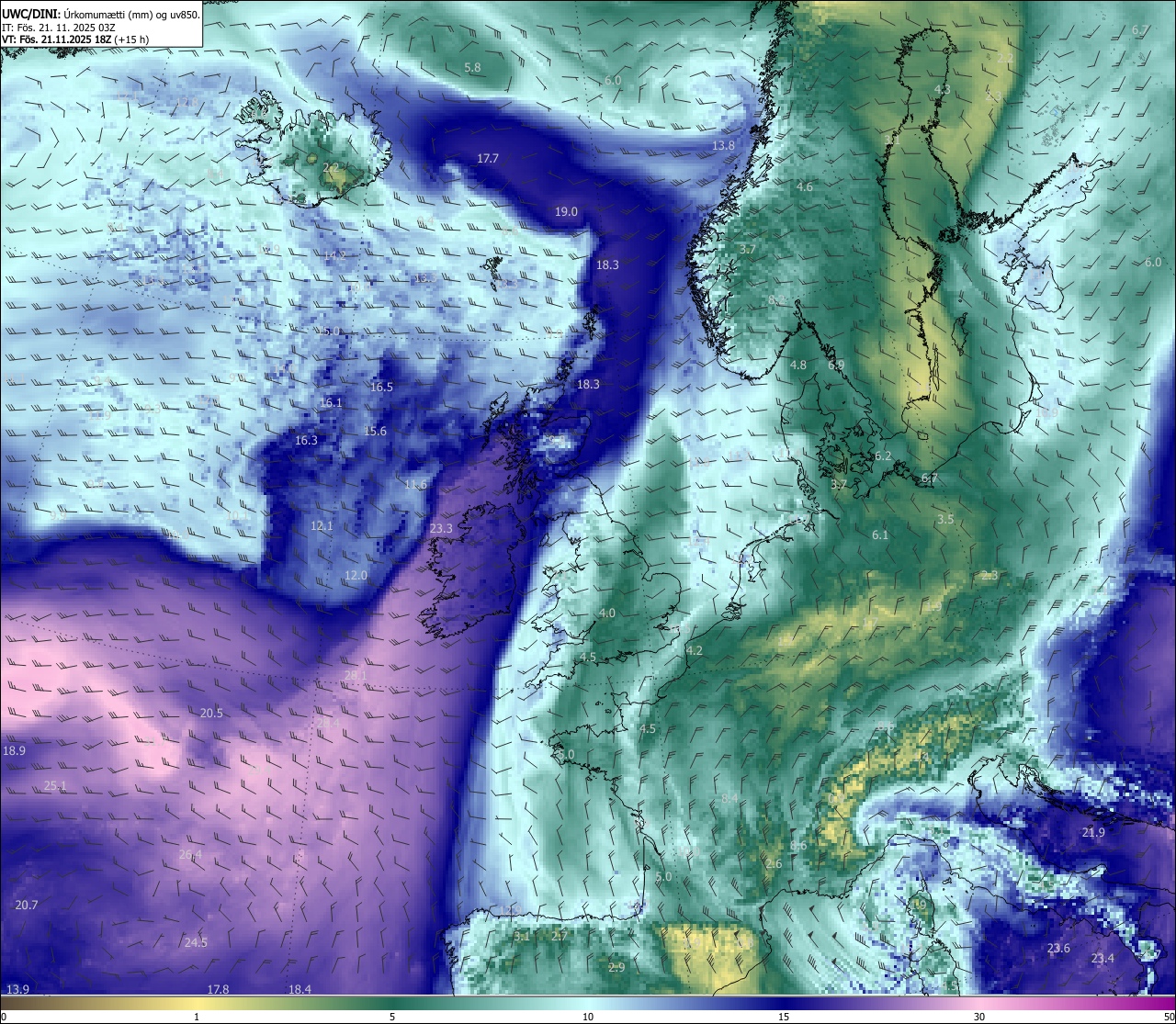Click the 24.5 value near the bottom left
Viewport: 1176px width, 1024px height.
click(x=196, y=943)
